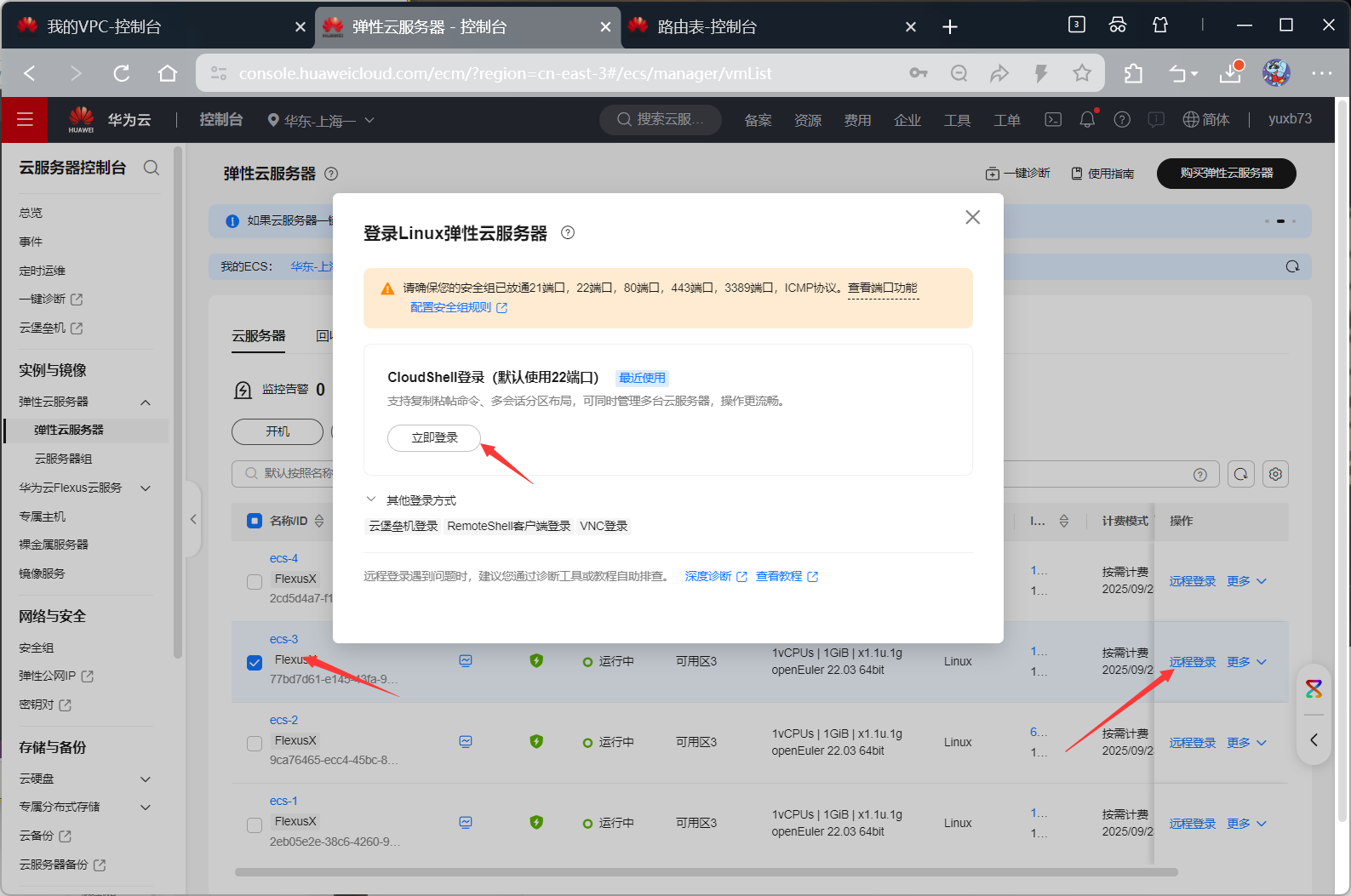Collapse the sidebar with the arrow handle
1351x896 pixels.
click(193, 519)
